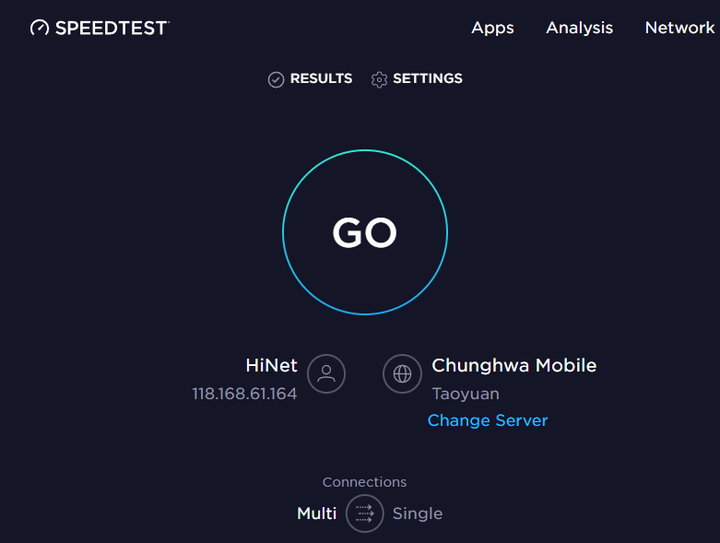Click the Speedtest gauge logo icon
Viewport: 720px width, 543px height.
pos(39,28)
